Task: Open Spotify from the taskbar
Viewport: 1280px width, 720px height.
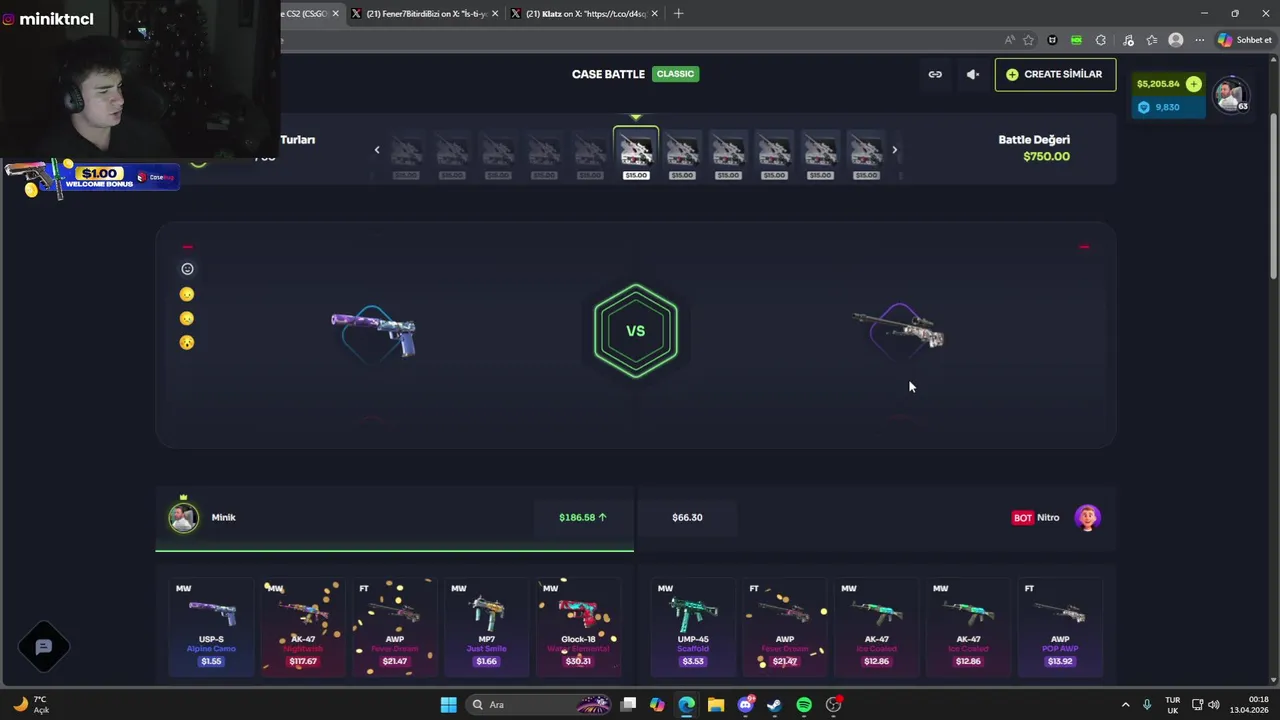Action: (804, 705)
